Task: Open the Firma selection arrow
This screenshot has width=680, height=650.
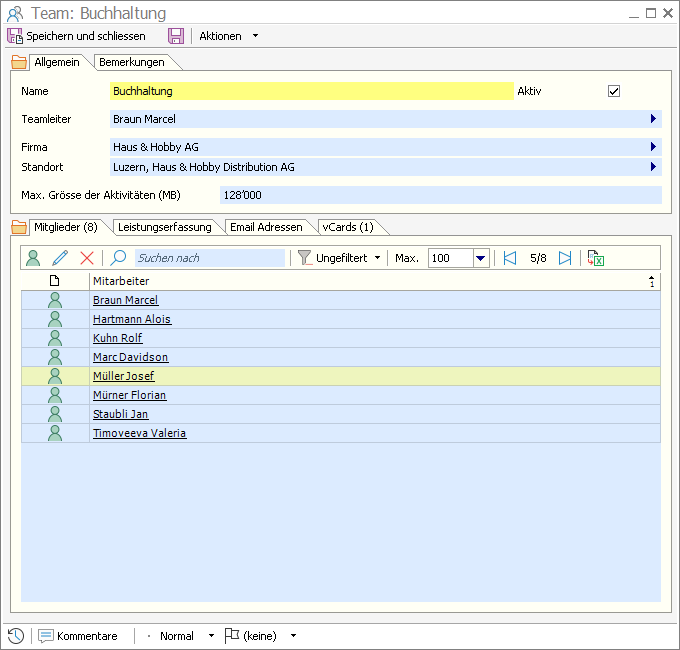Action: [x=653, y=147]
